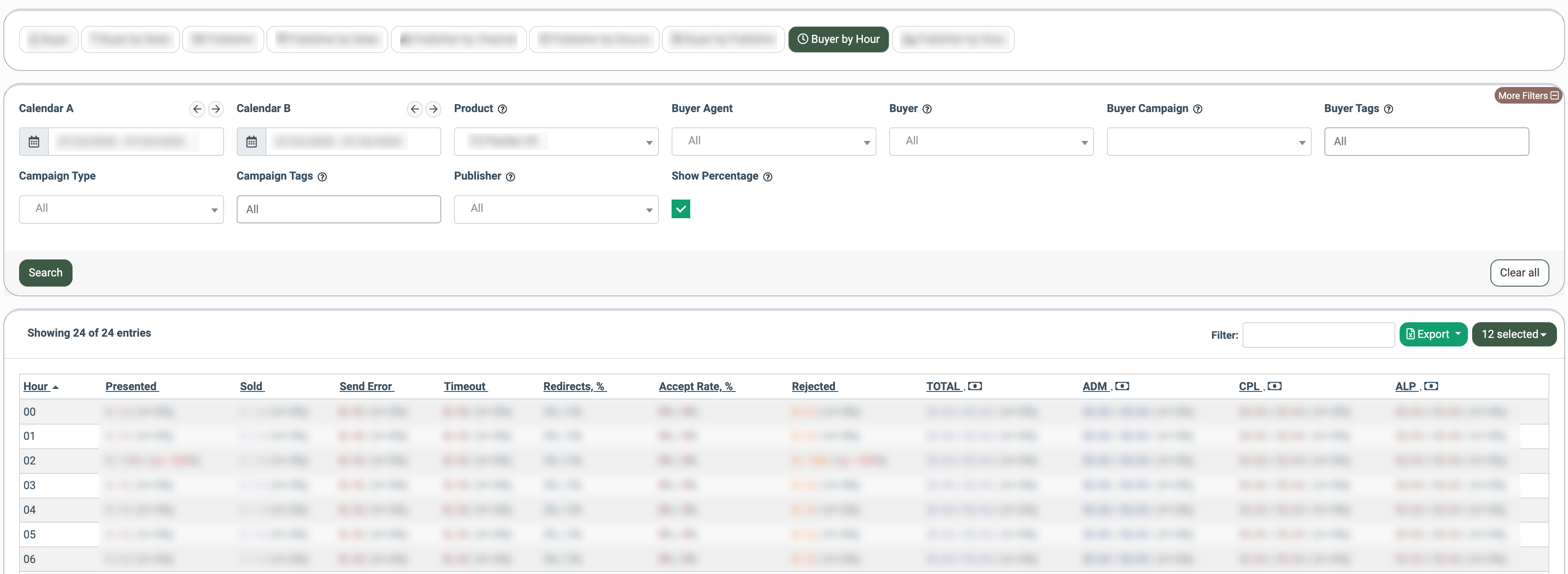
Task: Show help for Buyer Campaign filter
Action: [1197, 109]
